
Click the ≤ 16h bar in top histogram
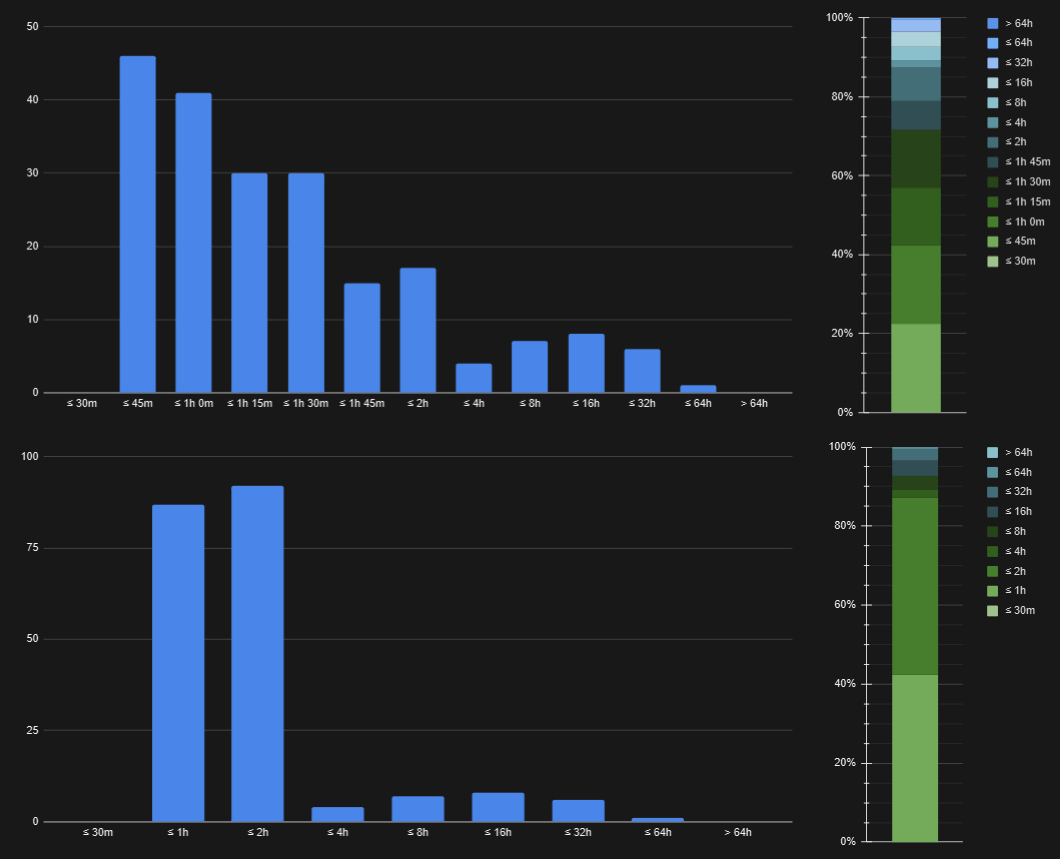[586, 363]
